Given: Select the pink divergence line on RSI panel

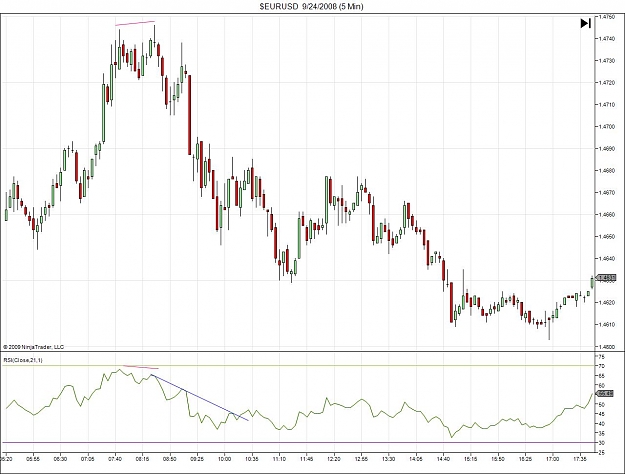Looking at the screenshot, I should pyautogui.click(x=141, y=367).
